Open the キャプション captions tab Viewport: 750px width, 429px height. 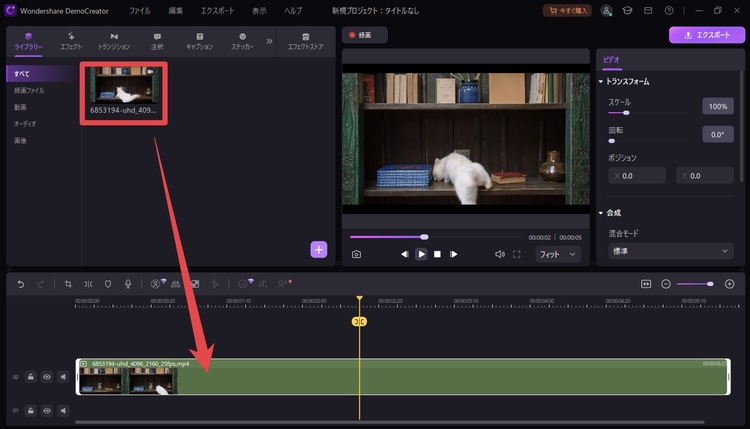point(199,42)
